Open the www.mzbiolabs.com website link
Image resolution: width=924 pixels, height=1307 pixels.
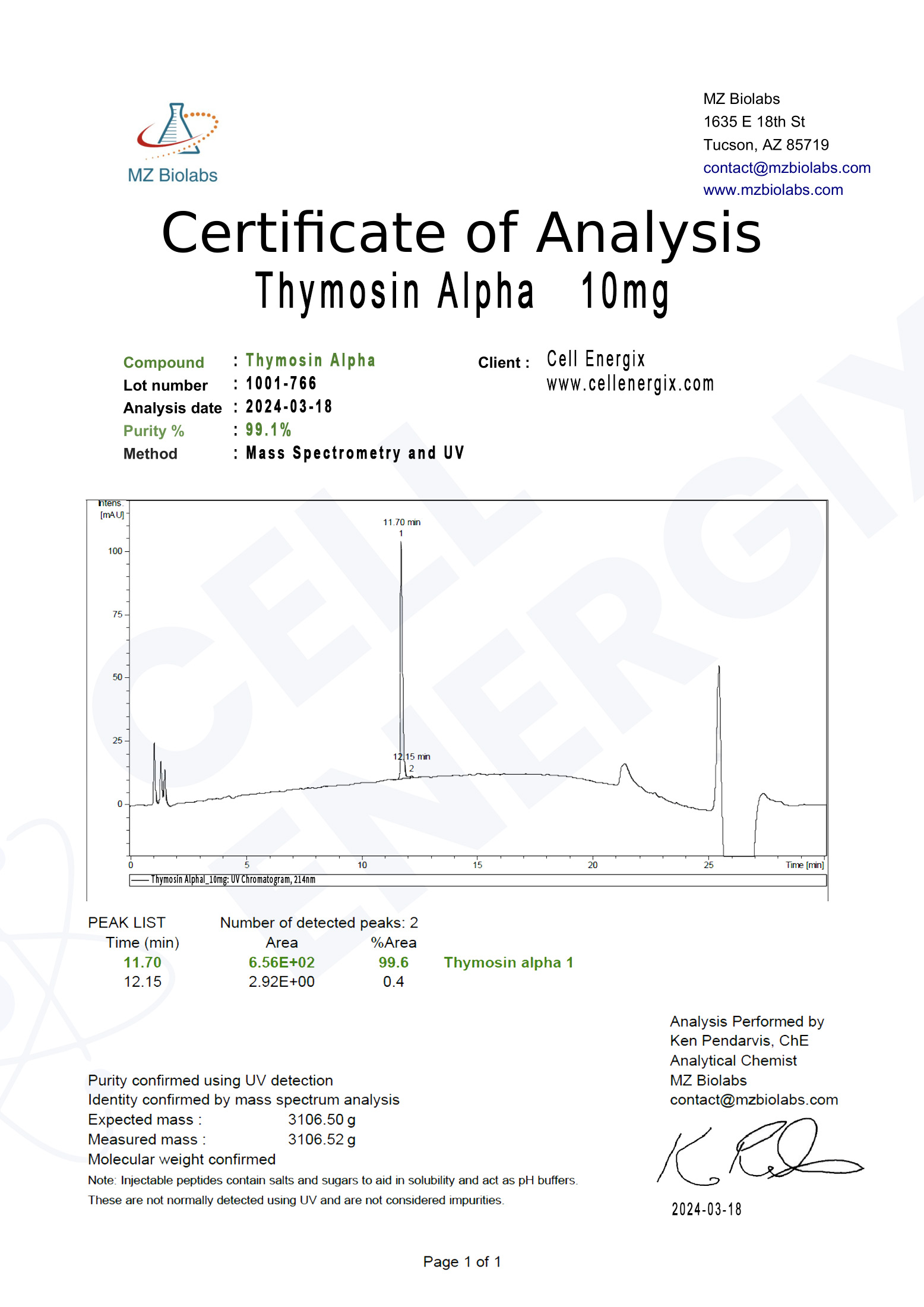click(x=773, y=190)
